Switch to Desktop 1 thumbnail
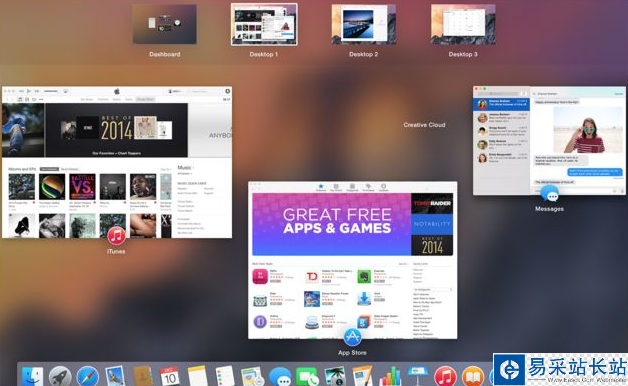The width and height of the screenshot is (628, 386). [264, 24]
